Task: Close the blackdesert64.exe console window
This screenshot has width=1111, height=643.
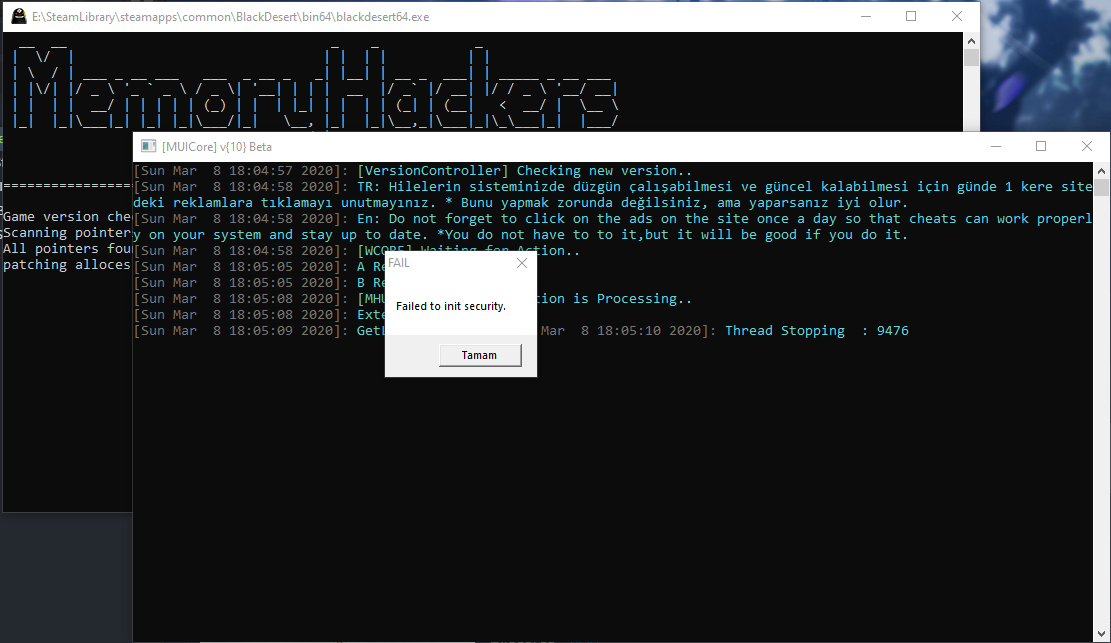Action: click(957, 16)
